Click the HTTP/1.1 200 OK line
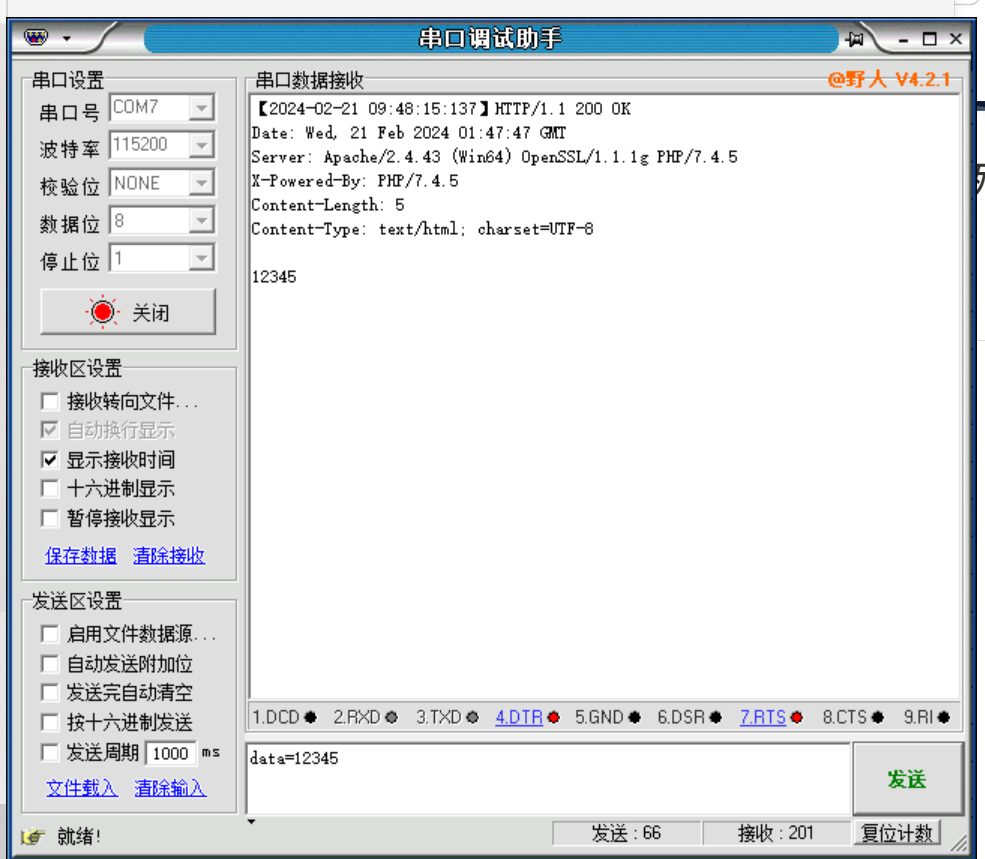 pos(442,109)
